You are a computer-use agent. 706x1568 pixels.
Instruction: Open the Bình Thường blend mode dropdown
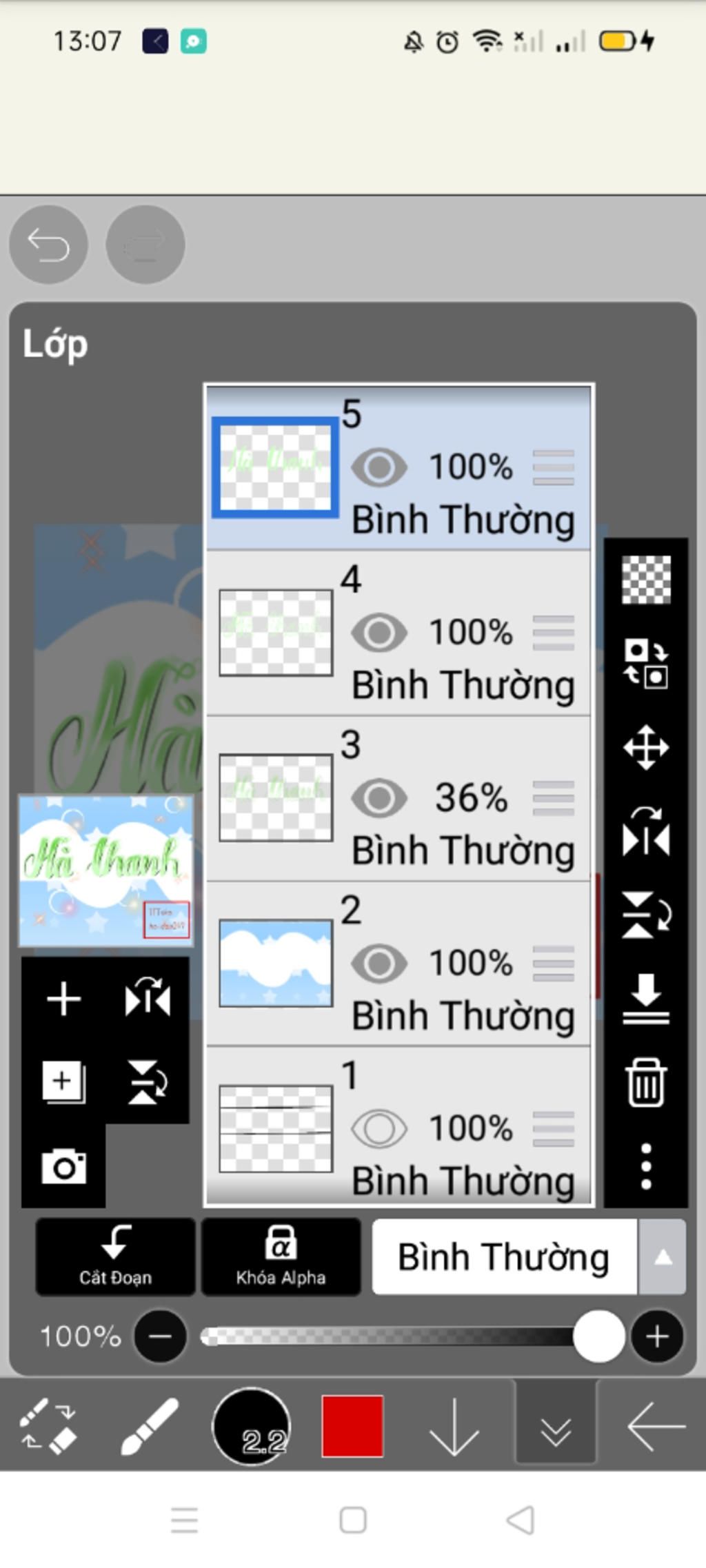pyautogui.click(x=504, y=1256)
